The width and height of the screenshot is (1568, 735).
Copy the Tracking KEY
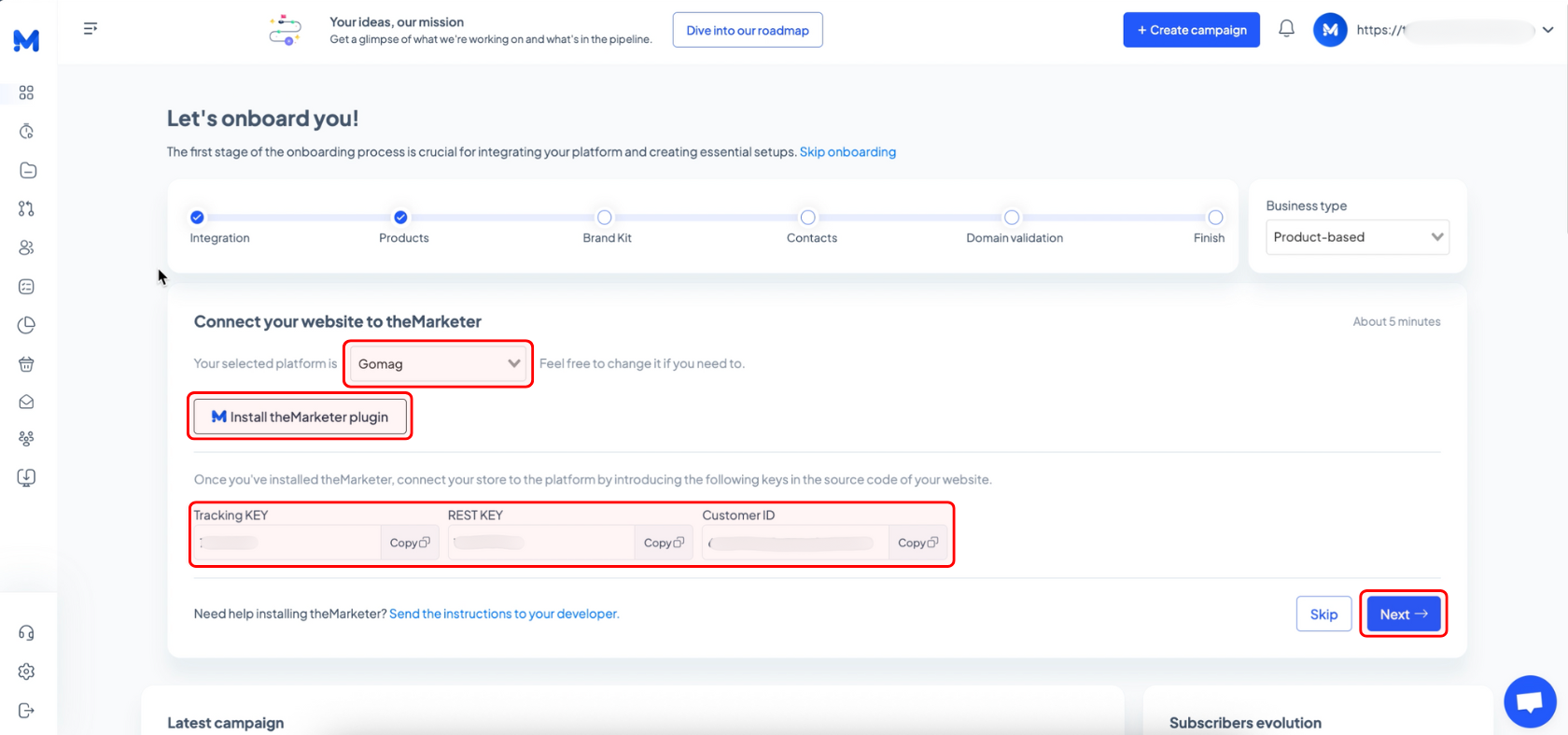click(x=410, y=543)
